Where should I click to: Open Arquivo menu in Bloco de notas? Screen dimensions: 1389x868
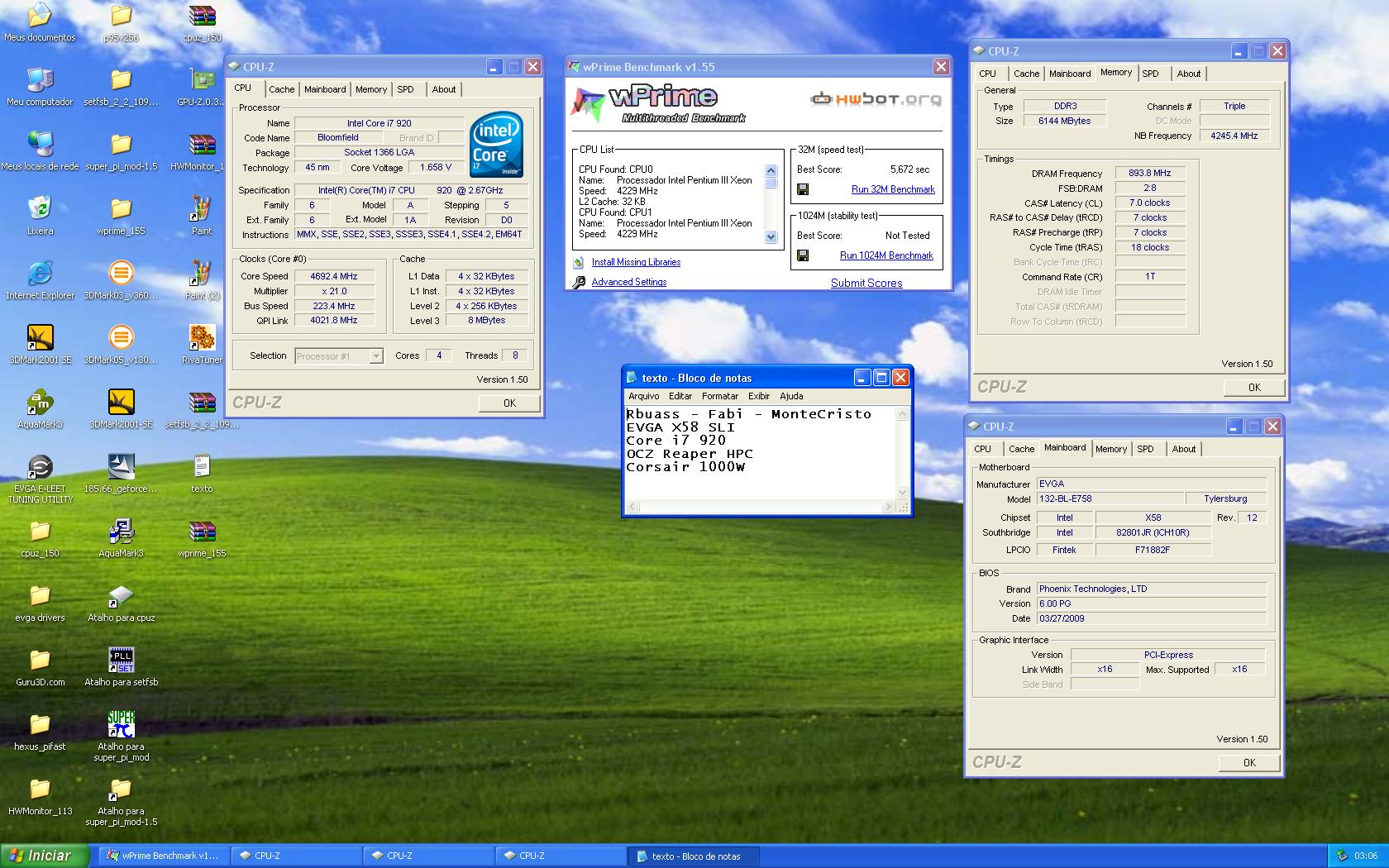644,396
